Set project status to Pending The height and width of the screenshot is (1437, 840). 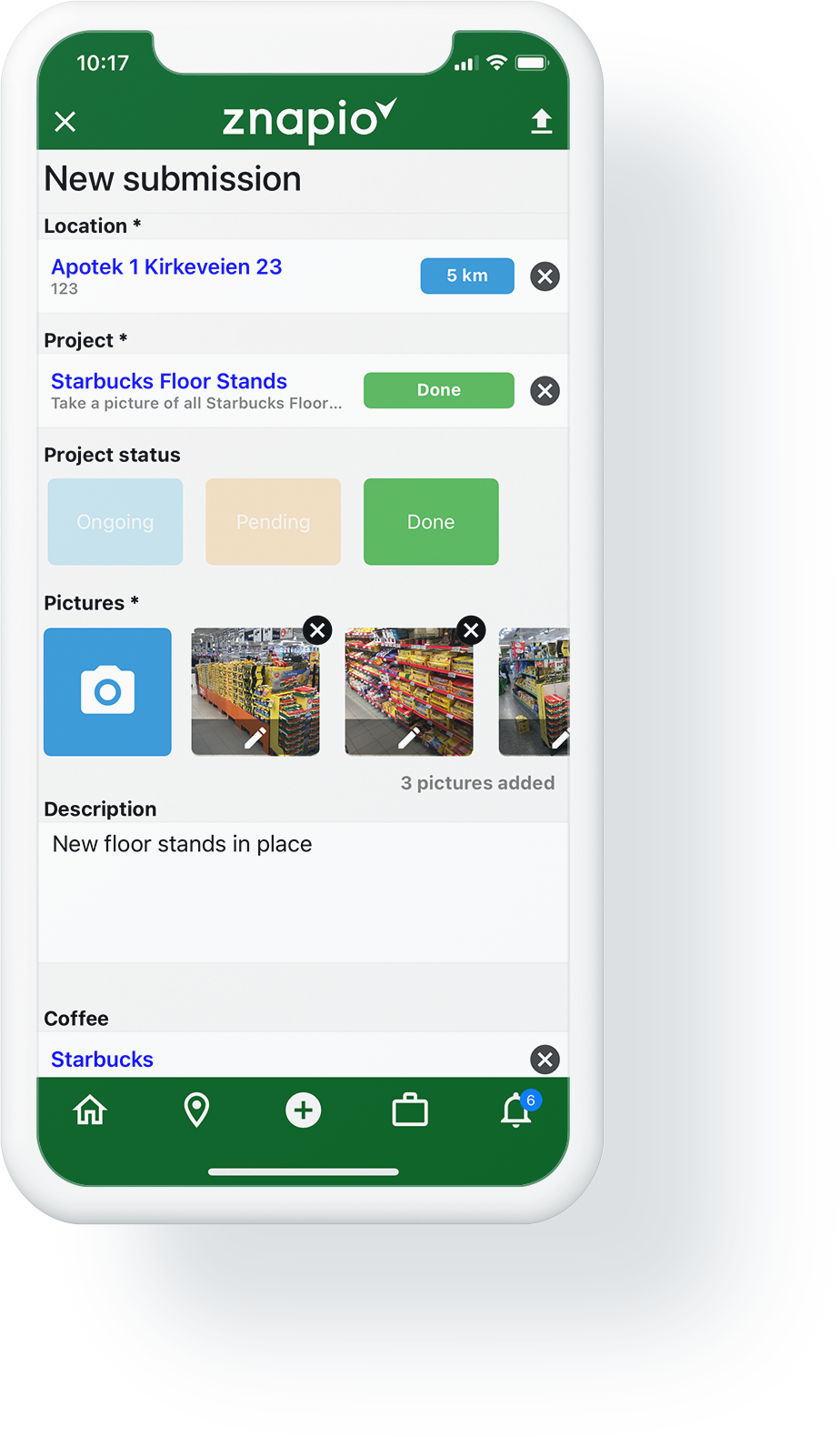pos(273,521)
